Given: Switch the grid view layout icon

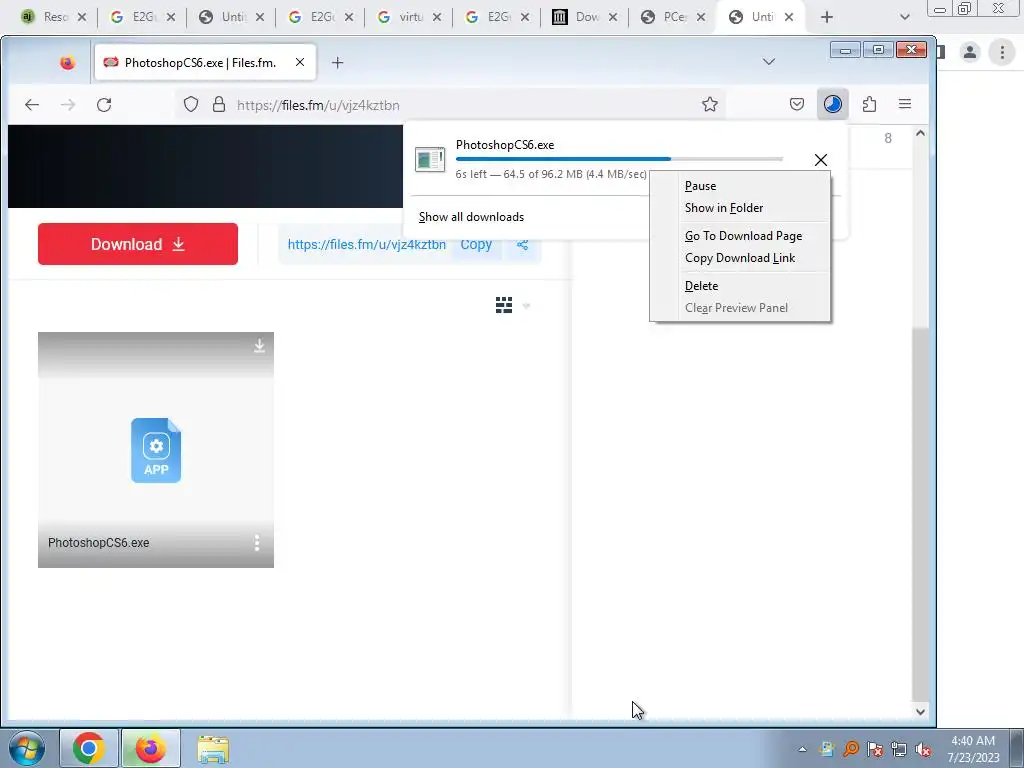Looking at the screenshot, I should pyautogui.click(x=504, y=305).
